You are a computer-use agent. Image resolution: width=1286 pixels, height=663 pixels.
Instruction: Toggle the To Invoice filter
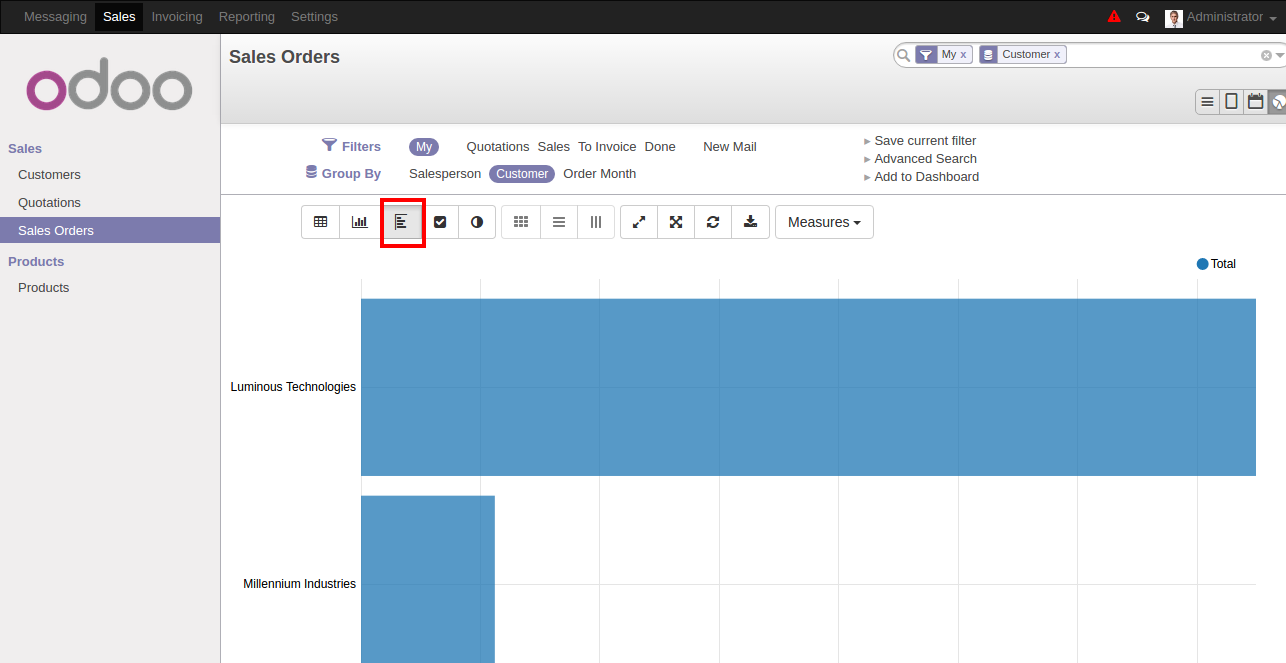[607, 147]
